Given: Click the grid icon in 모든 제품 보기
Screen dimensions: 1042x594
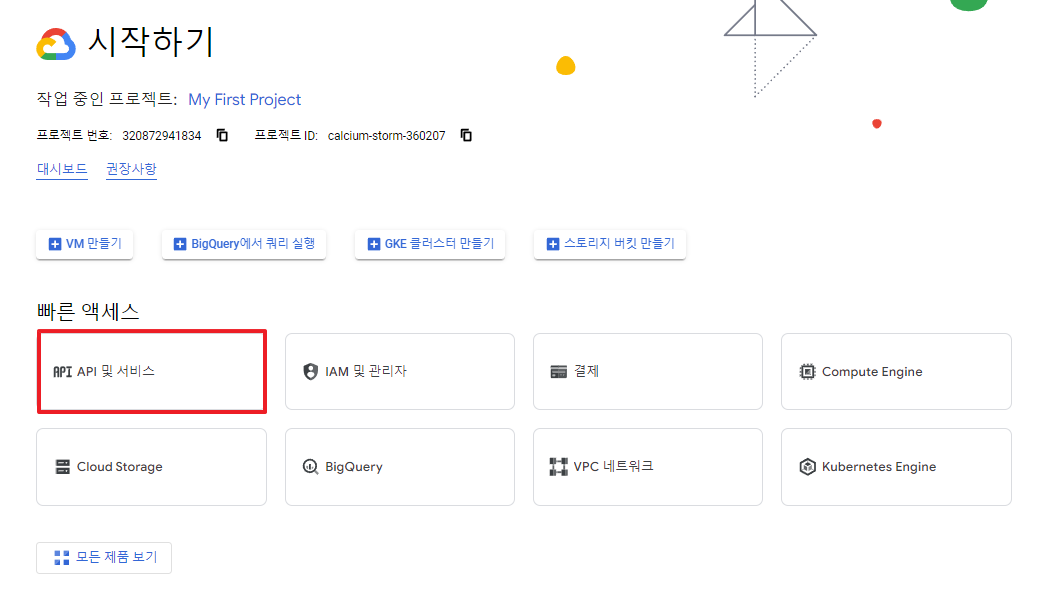Looking at the screenshot, I should pyautogui.click(x=62, y=557).
